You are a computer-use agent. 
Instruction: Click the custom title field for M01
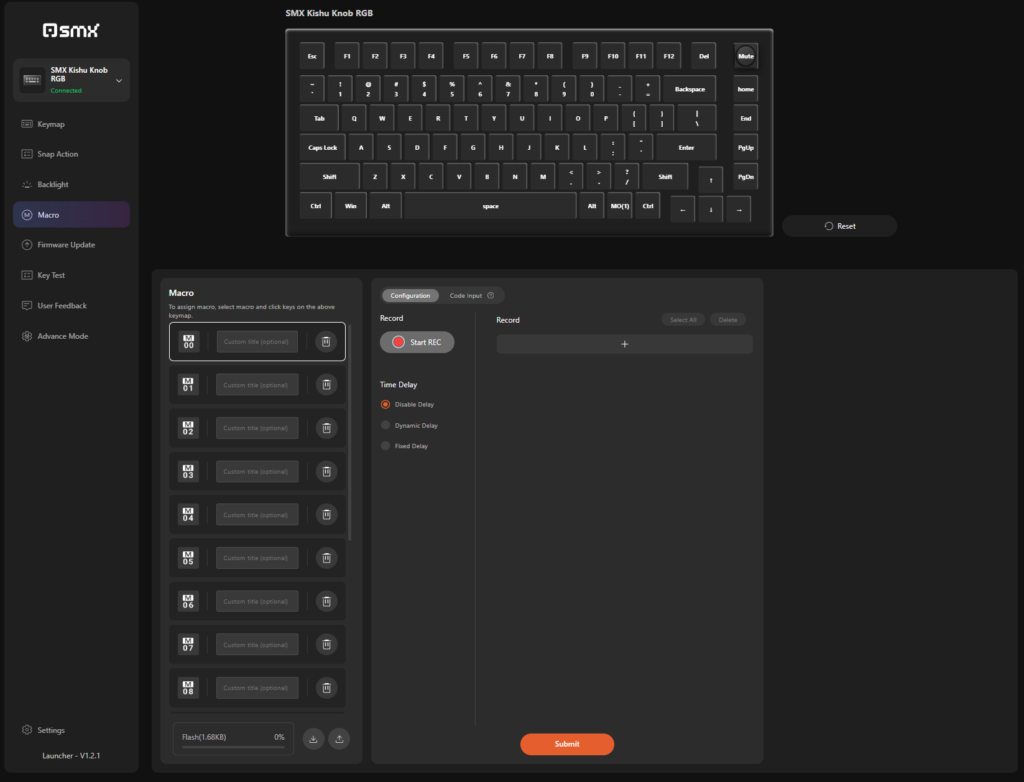tap(257, 385)
